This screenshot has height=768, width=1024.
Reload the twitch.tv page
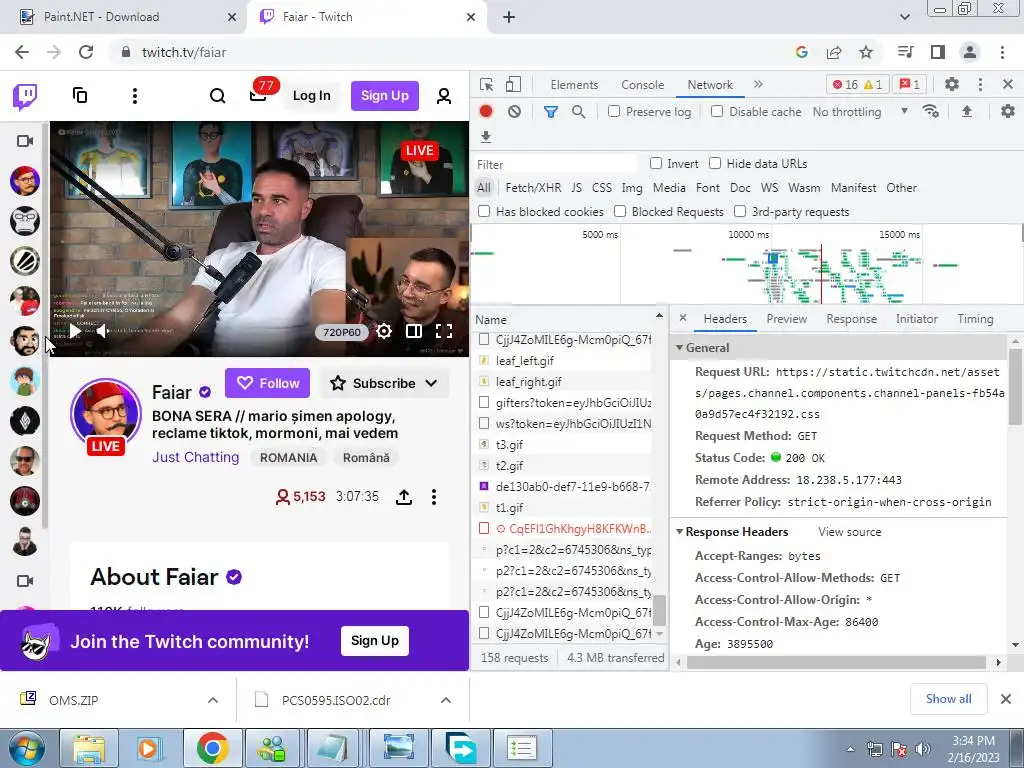[x=86, y=52]
